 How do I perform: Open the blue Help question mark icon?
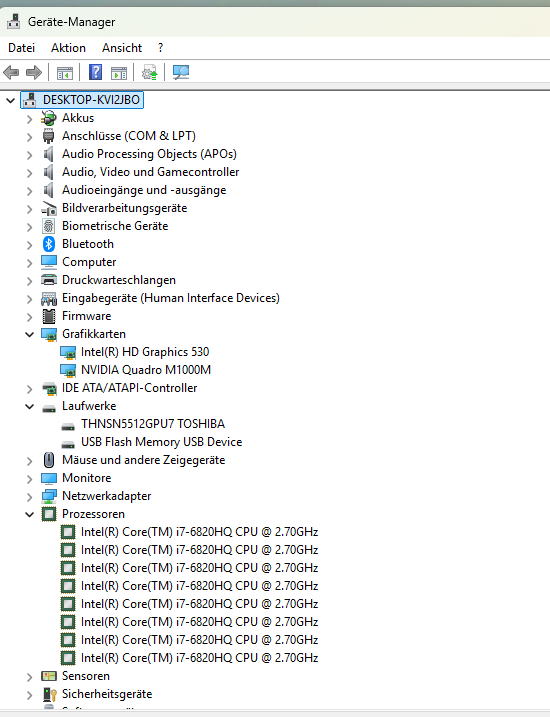(95, 72)
